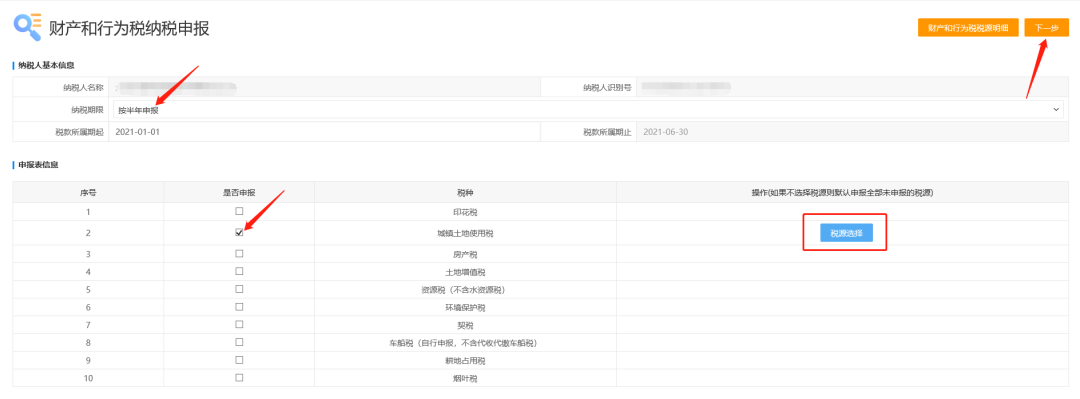Check the 印花税 checkbox
1080x399 pixels.
[239, 211]
